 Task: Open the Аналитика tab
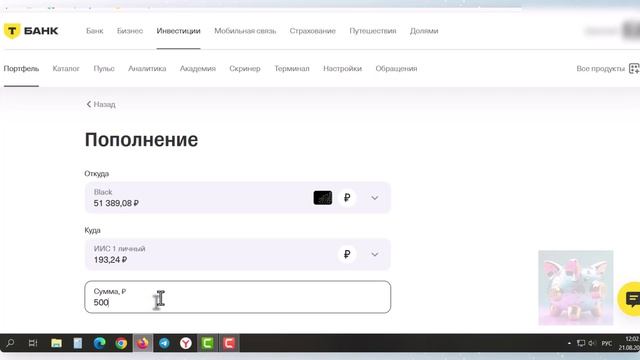[x=147, y=69]
